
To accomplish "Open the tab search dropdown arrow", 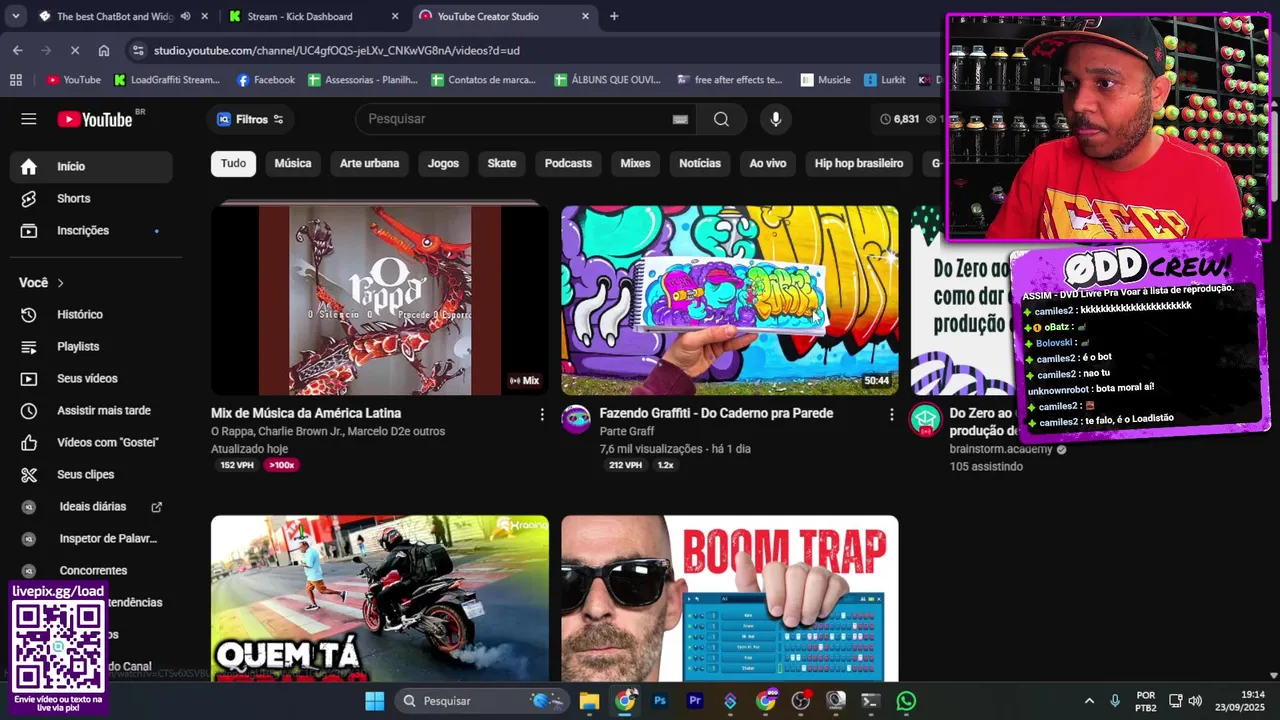I will pyautogui.click(x=15, y=16).
